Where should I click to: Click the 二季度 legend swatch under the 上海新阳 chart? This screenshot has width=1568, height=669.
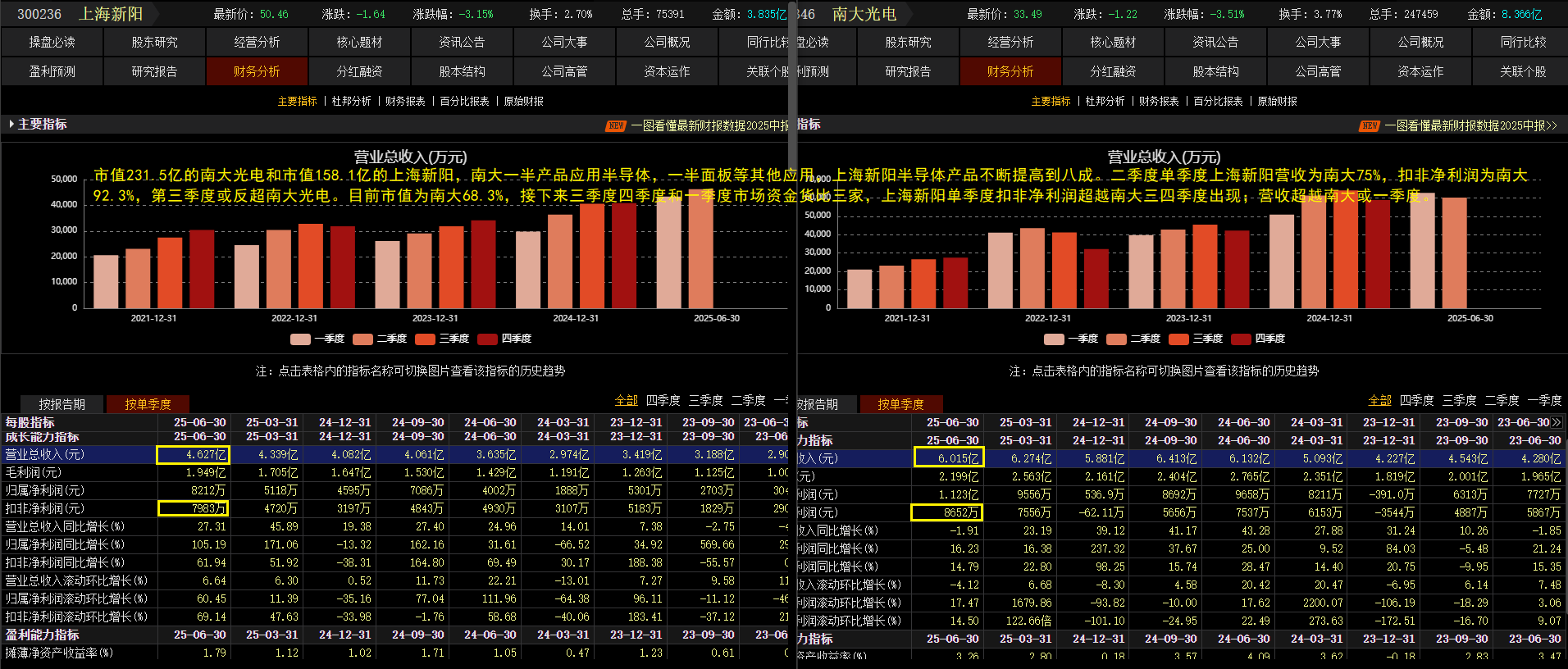362,339
